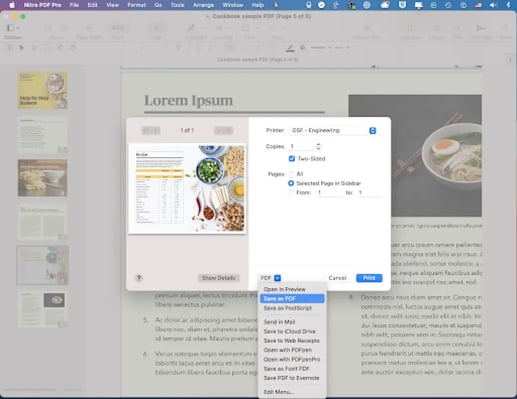517x399 pixels.
Task: Select page 1 yellow cover thumbnail
Action: (x=42, y=90)
